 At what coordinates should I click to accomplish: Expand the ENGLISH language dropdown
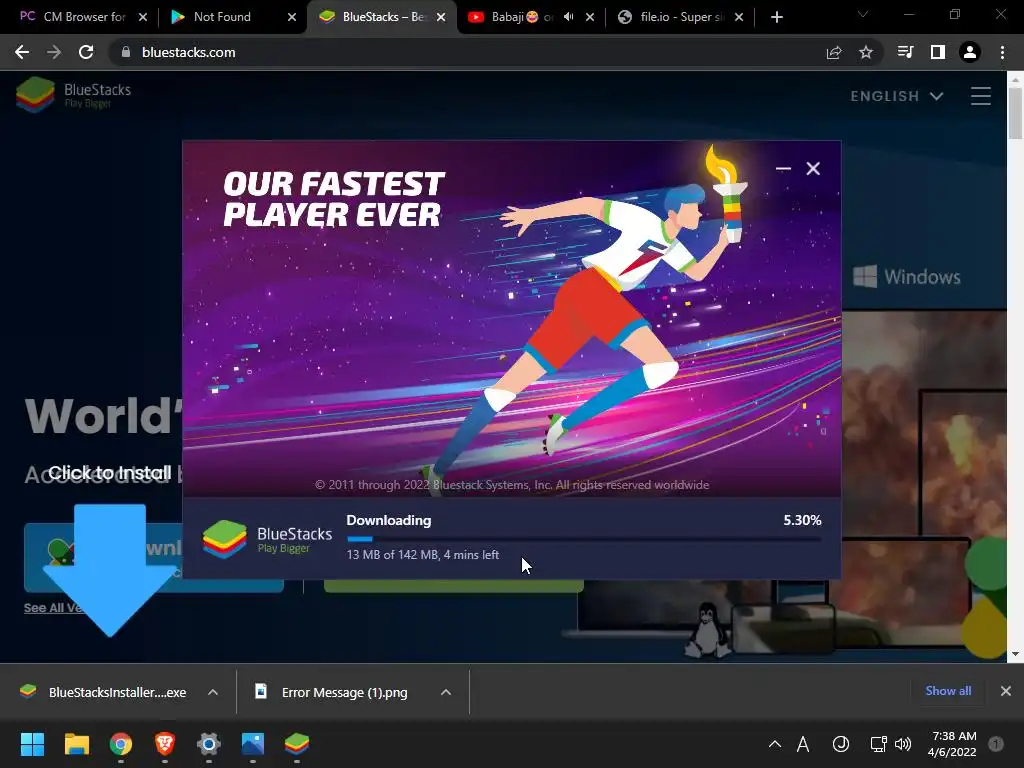tap(897, 96)
